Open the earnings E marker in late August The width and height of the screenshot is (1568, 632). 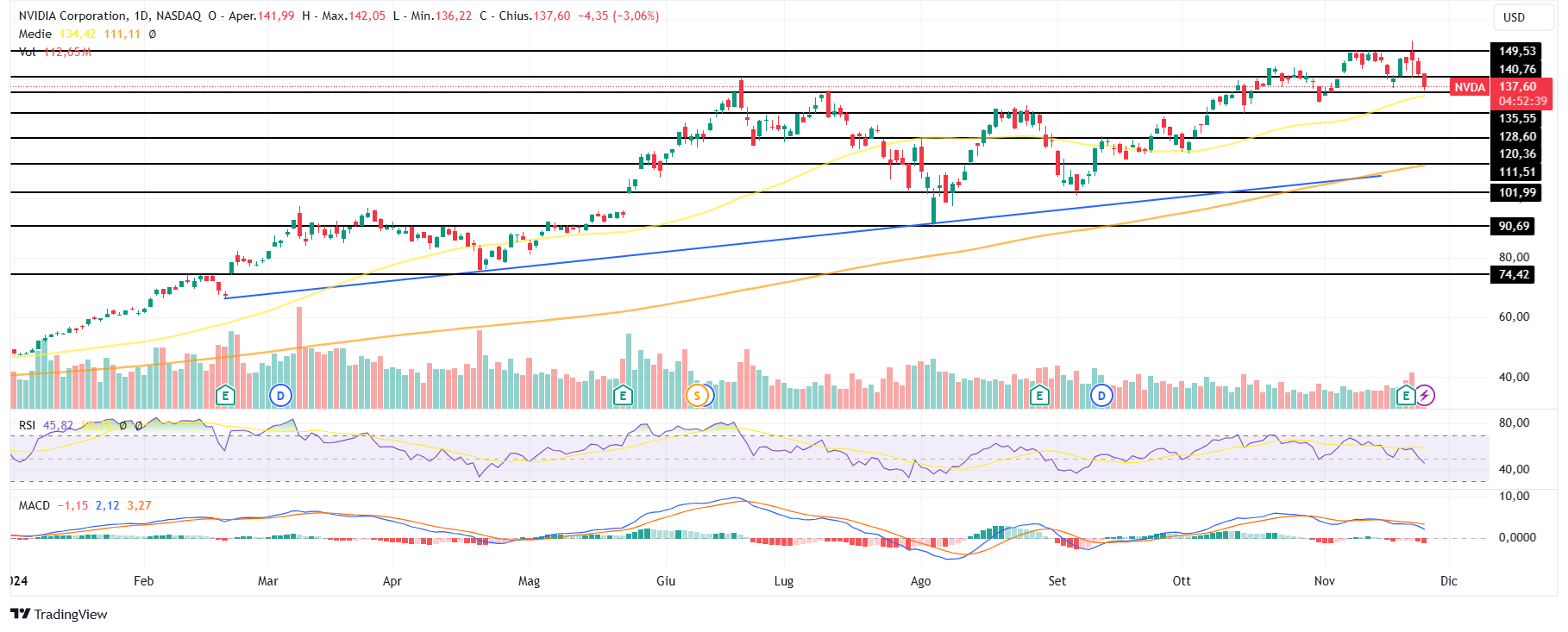click(1039, 396)
